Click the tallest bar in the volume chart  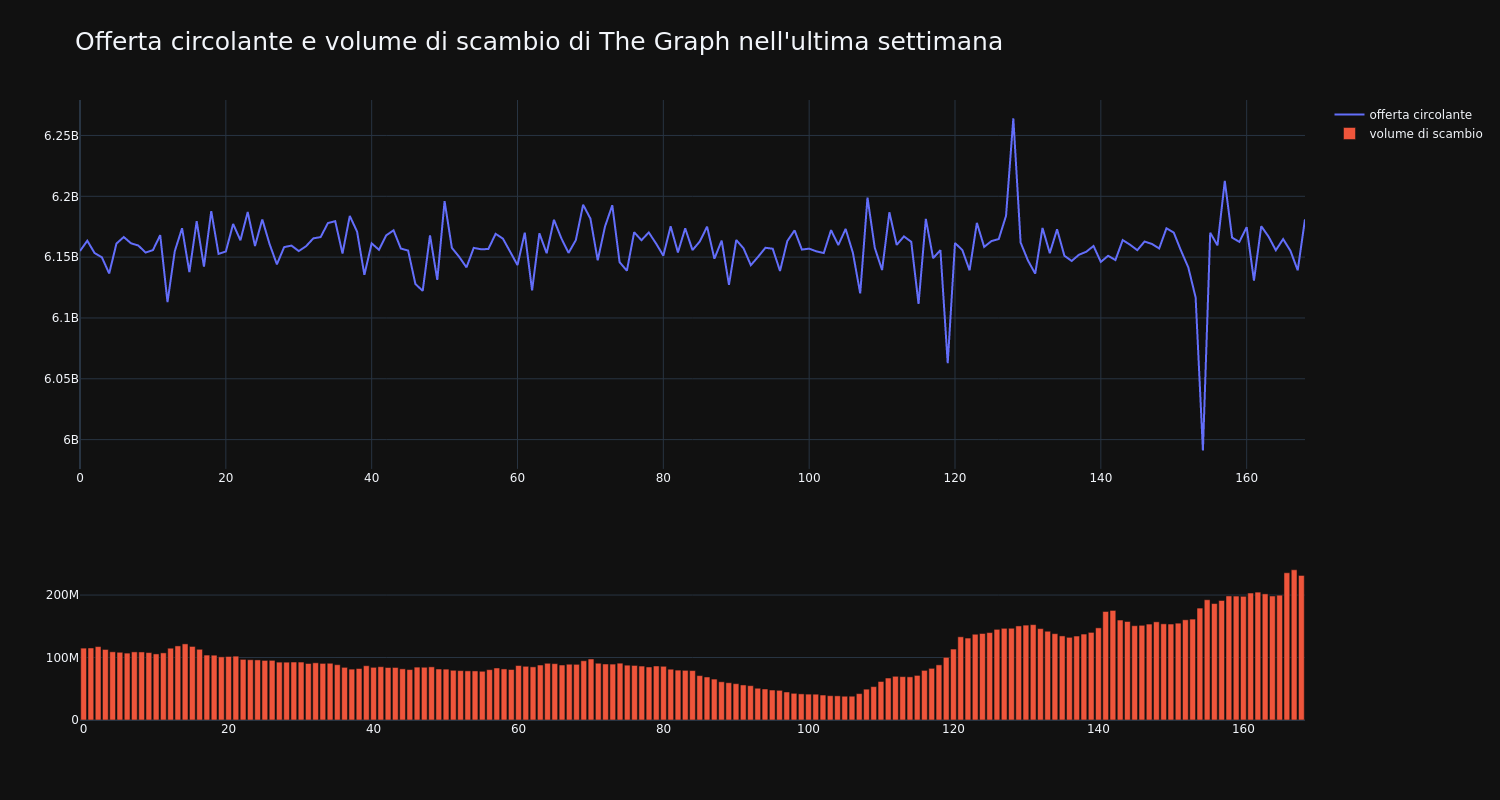[1294, 645]
